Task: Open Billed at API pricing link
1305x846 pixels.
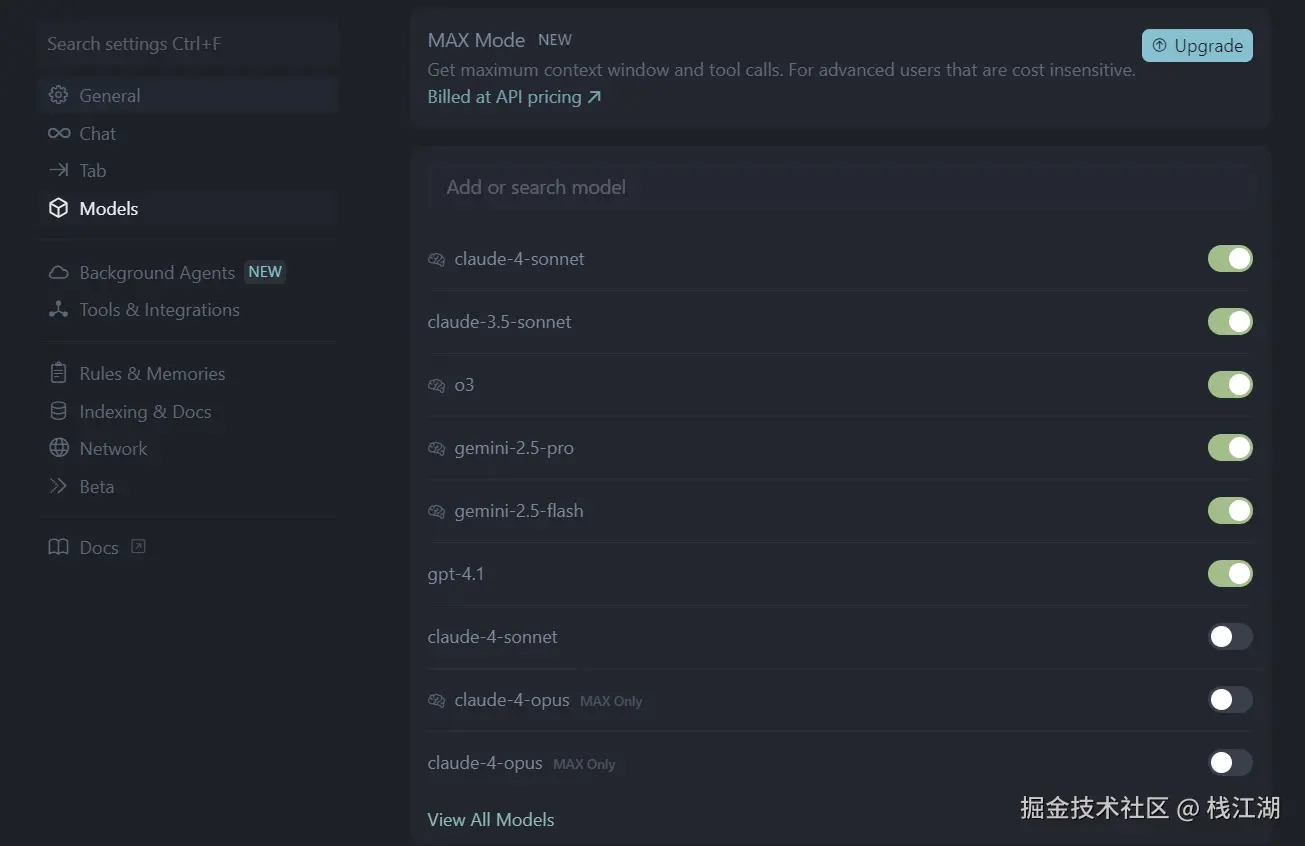Action: 514,97
